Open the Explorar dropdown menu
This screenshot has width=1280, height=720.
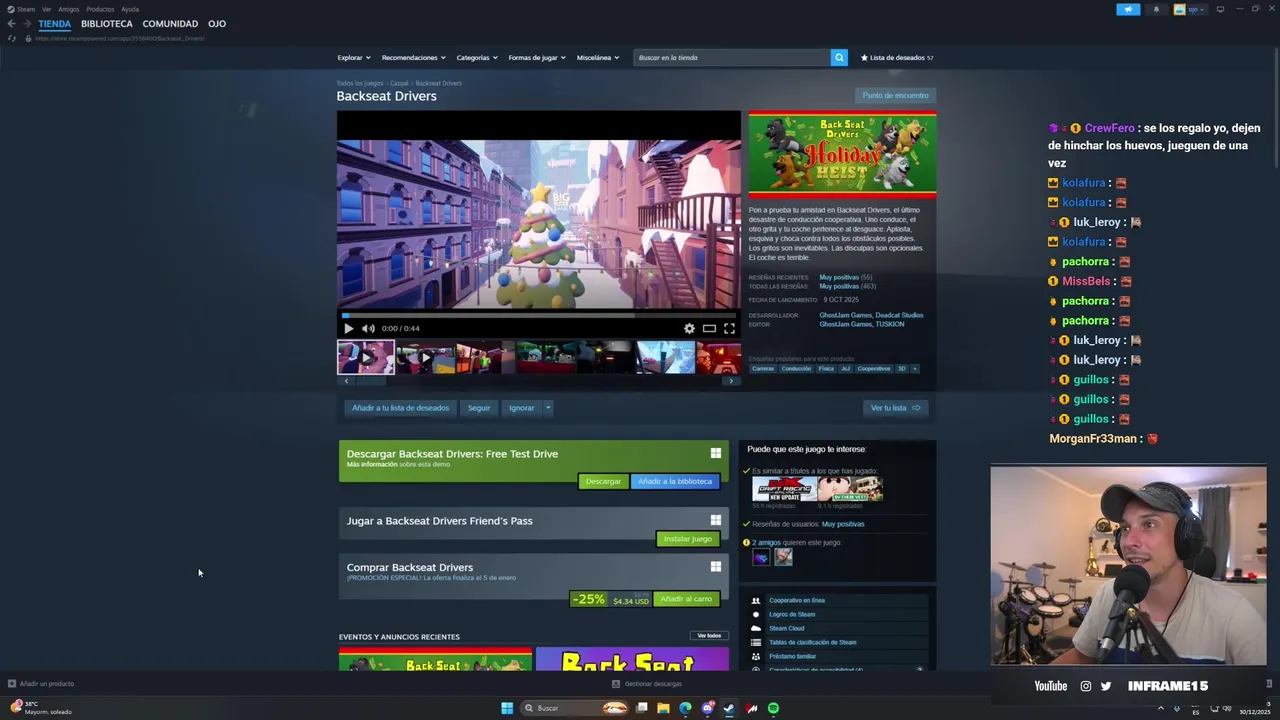pyautogui.click(x=353, y=57)
